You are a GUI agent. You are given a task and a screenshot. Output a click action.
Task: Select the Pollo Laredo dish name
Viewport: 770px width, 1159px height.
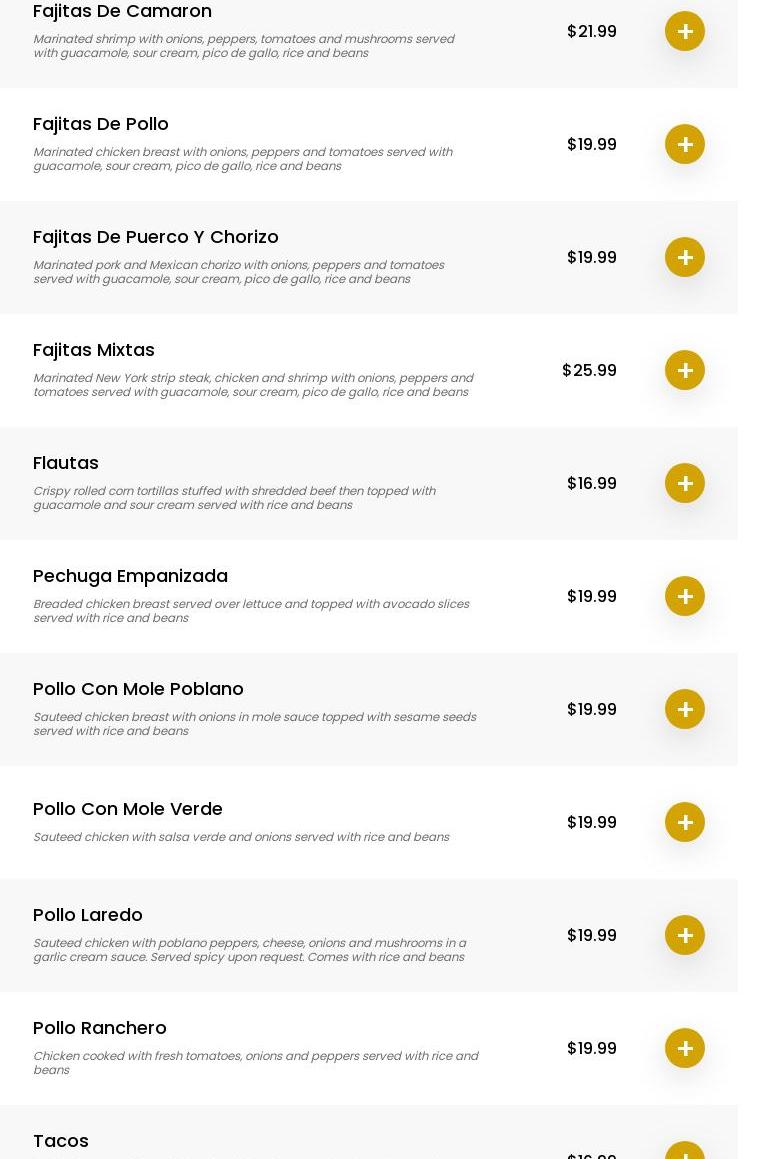coord(88,915)
